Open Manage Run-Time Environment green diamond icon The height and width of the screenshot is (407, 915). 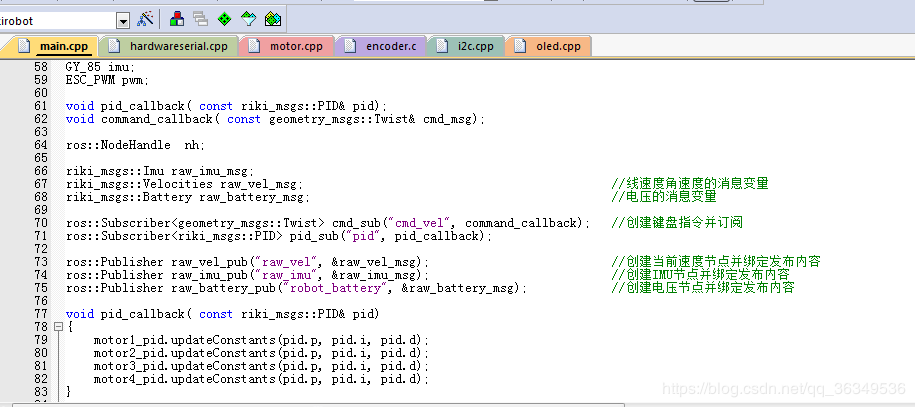[224, 18]
